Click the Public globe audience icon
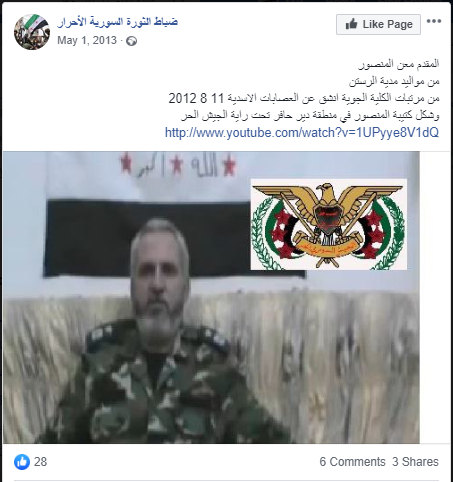Viewport: 453px width, 482px height. coord(131,41)
